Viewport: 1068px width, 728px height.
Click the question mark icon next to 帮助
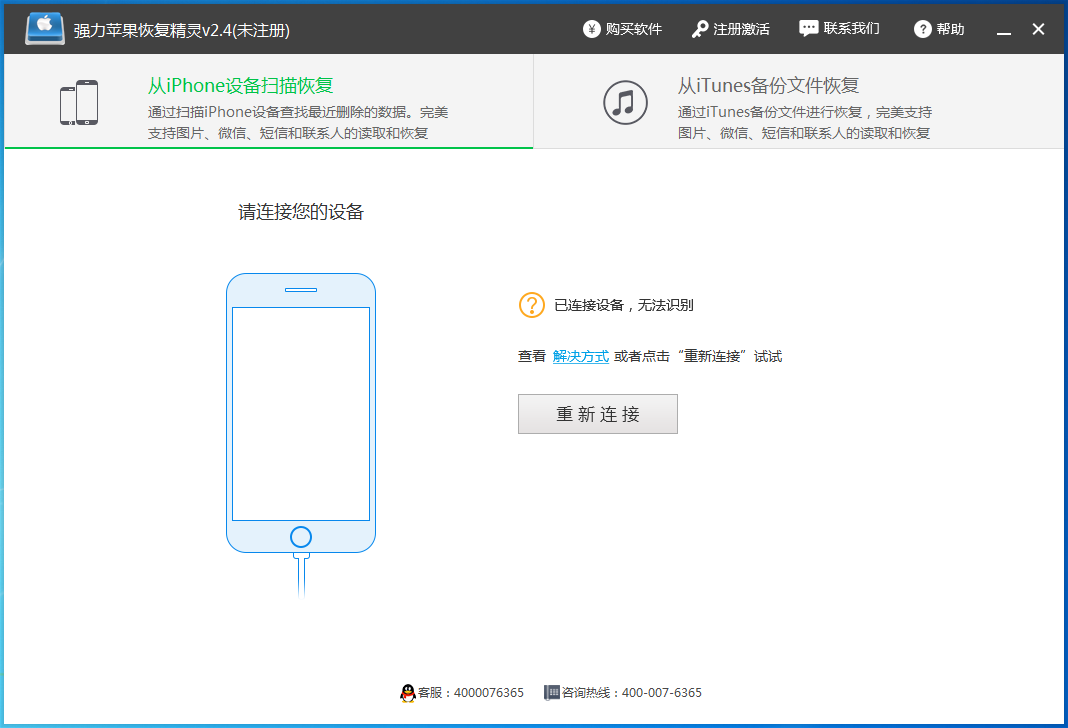(922, 29)
